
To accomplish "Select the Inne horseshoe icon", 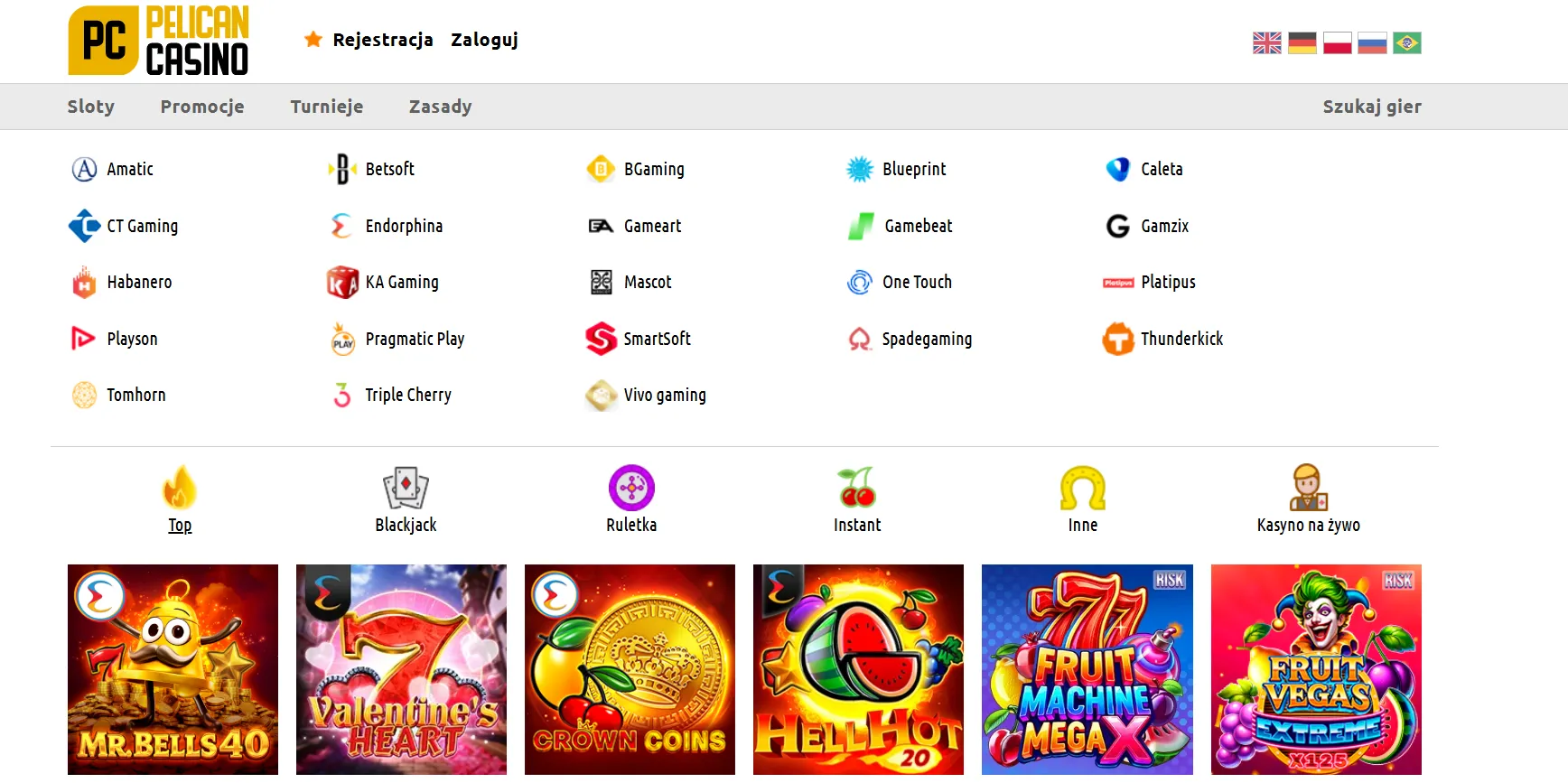I will 1082,488.
